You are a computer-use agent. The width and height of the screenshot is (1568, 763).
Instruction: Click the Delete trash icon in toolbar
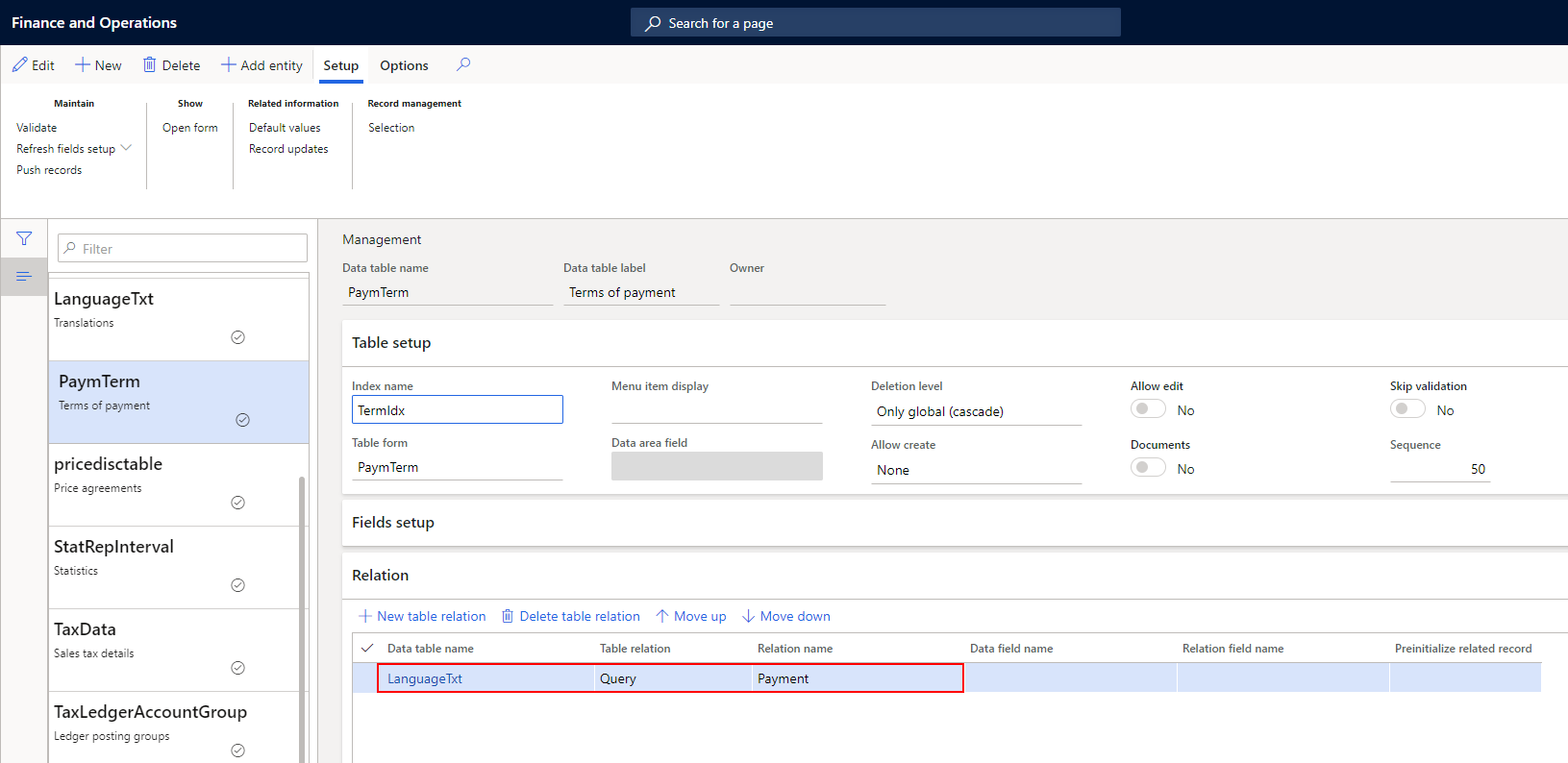point(150,65)
